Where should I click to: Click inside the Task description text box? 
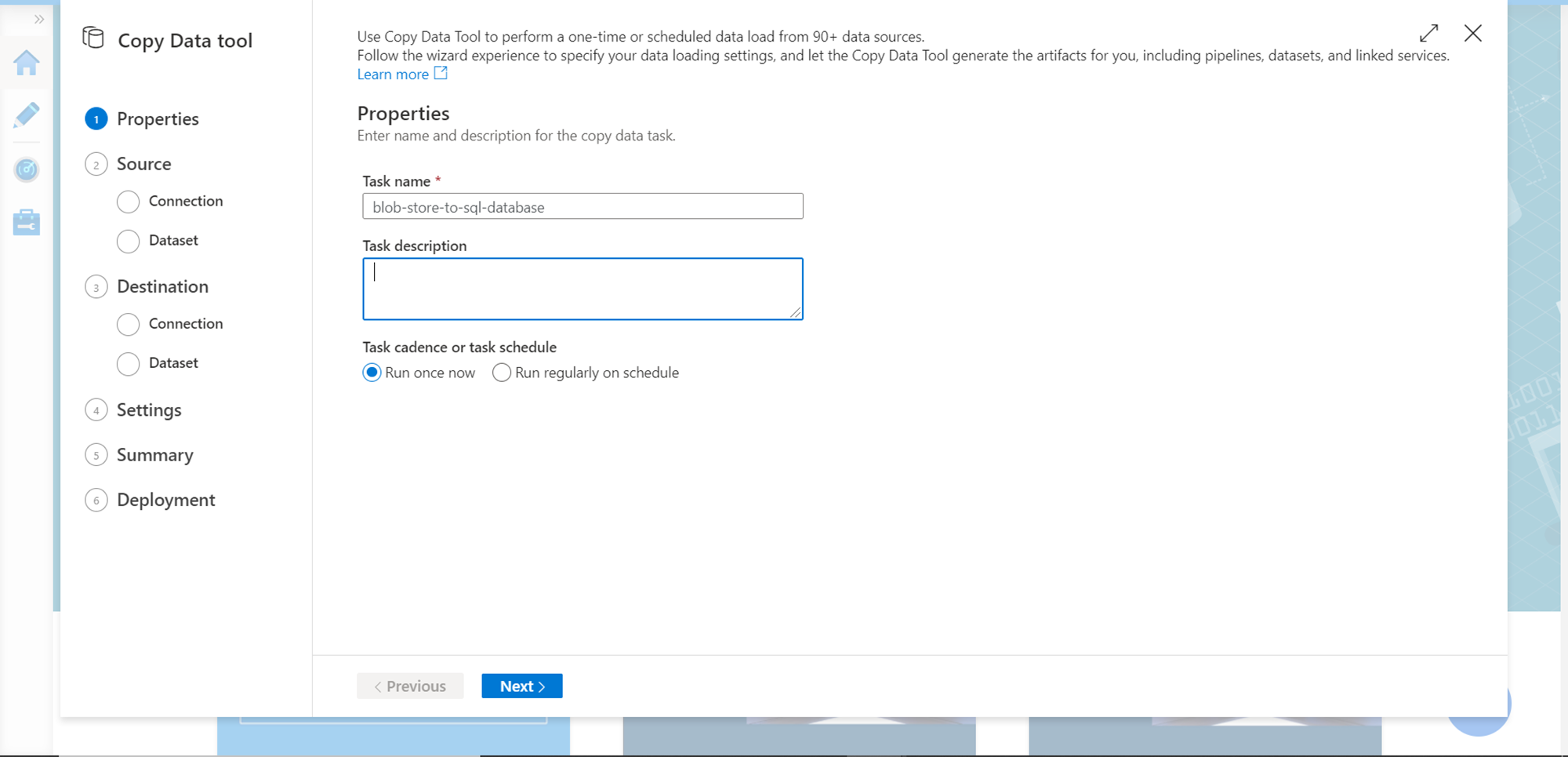(582, 288)
